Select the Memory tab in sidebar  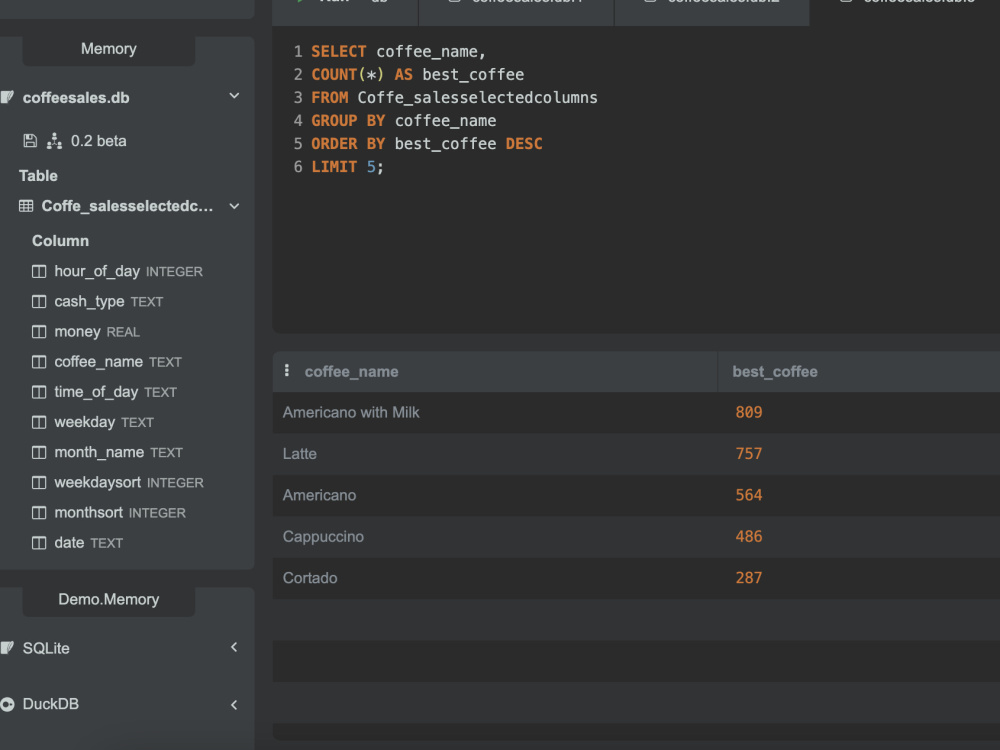(x=108, y=49)
